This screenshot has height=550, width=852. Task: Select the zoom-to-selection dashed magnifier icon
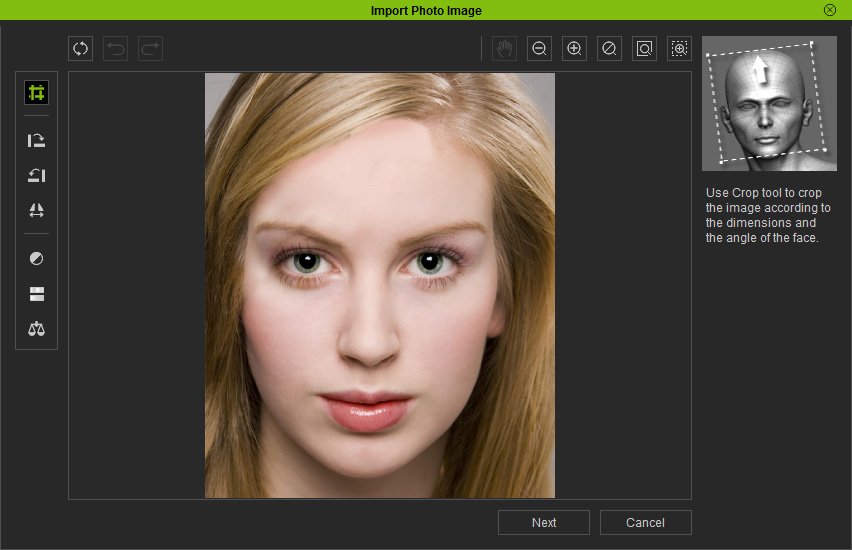[x=679, y=49]
